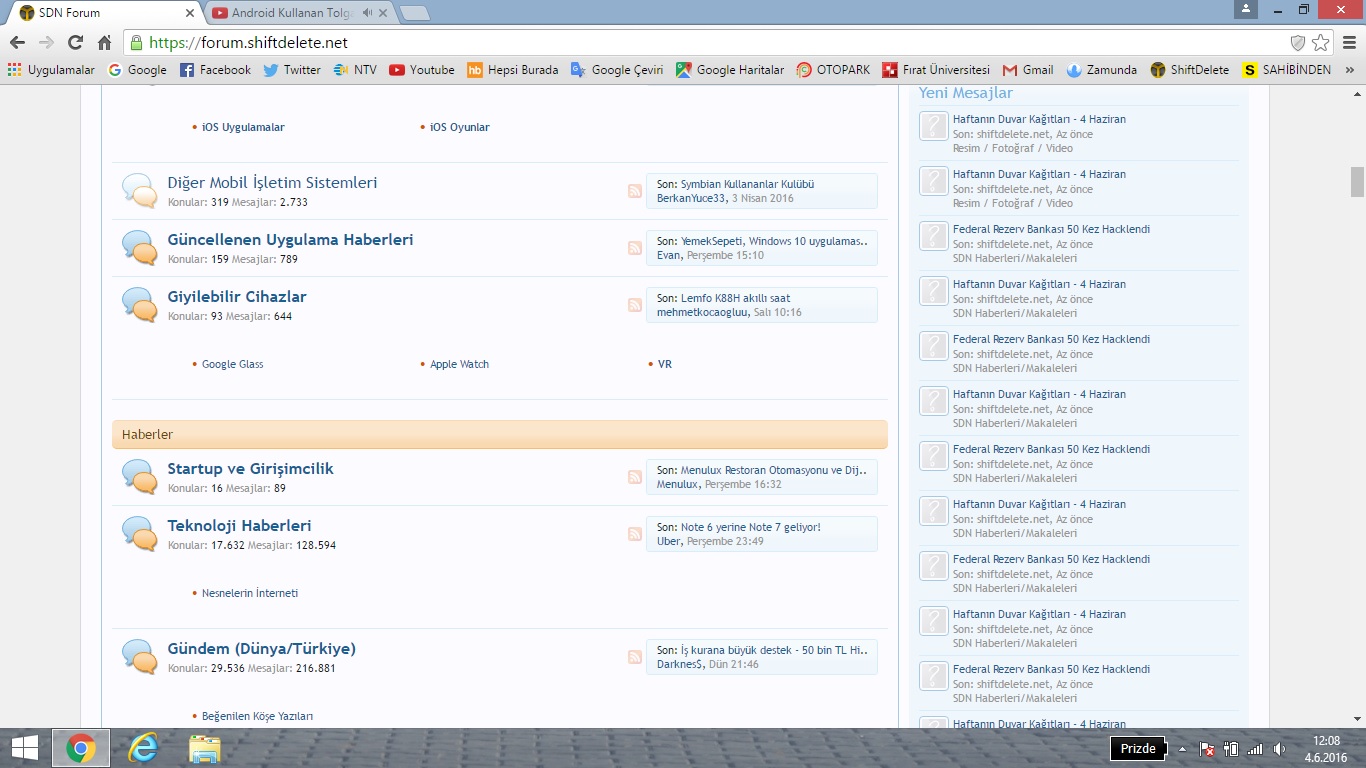Open the Haberler category header
This screenshot has width=1366, height=768.
[x=500, y=435]
